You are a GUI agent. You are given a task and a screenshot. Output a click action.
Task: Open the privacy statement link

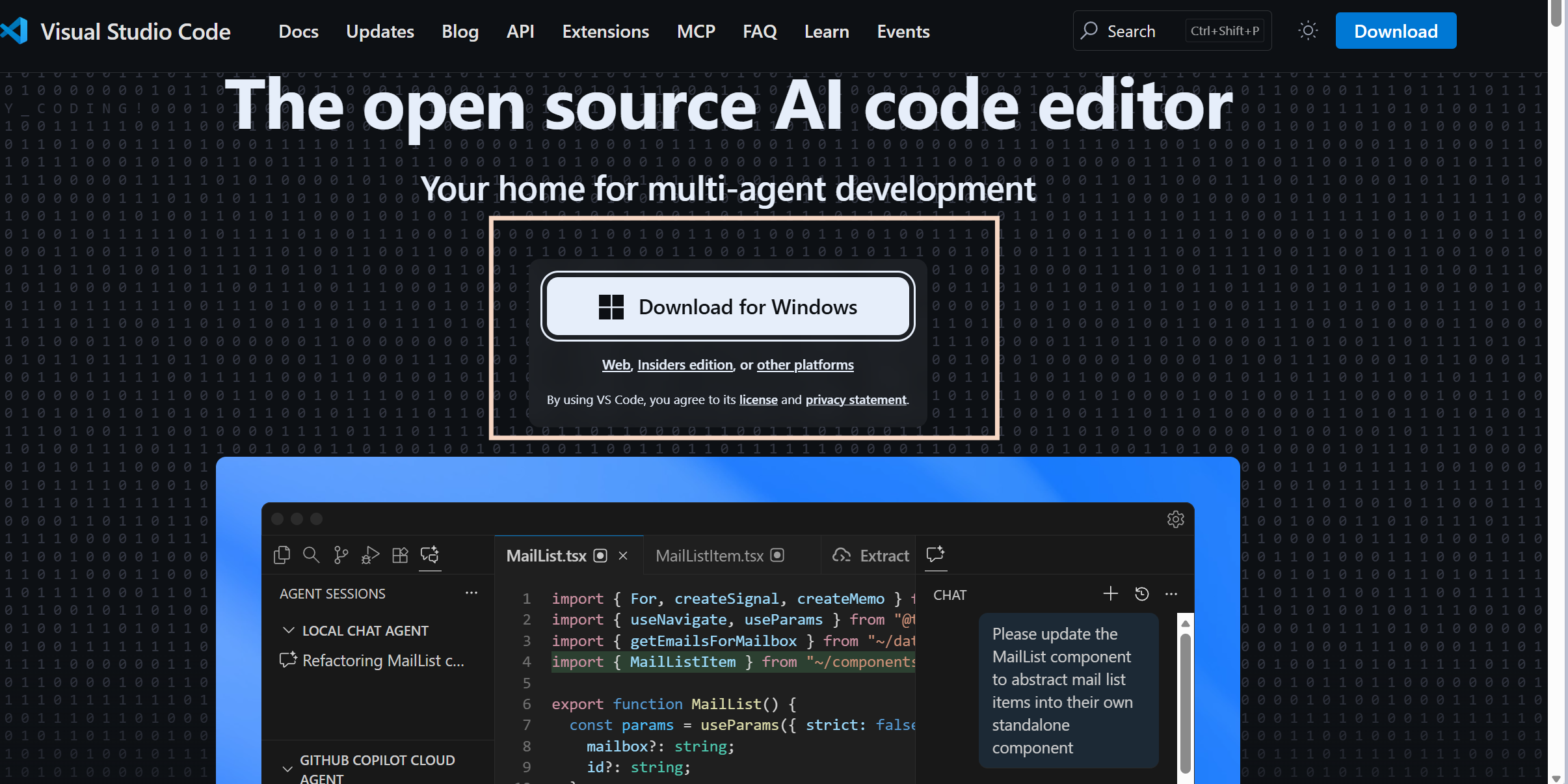pyautogui.click(x=856, y=399)
